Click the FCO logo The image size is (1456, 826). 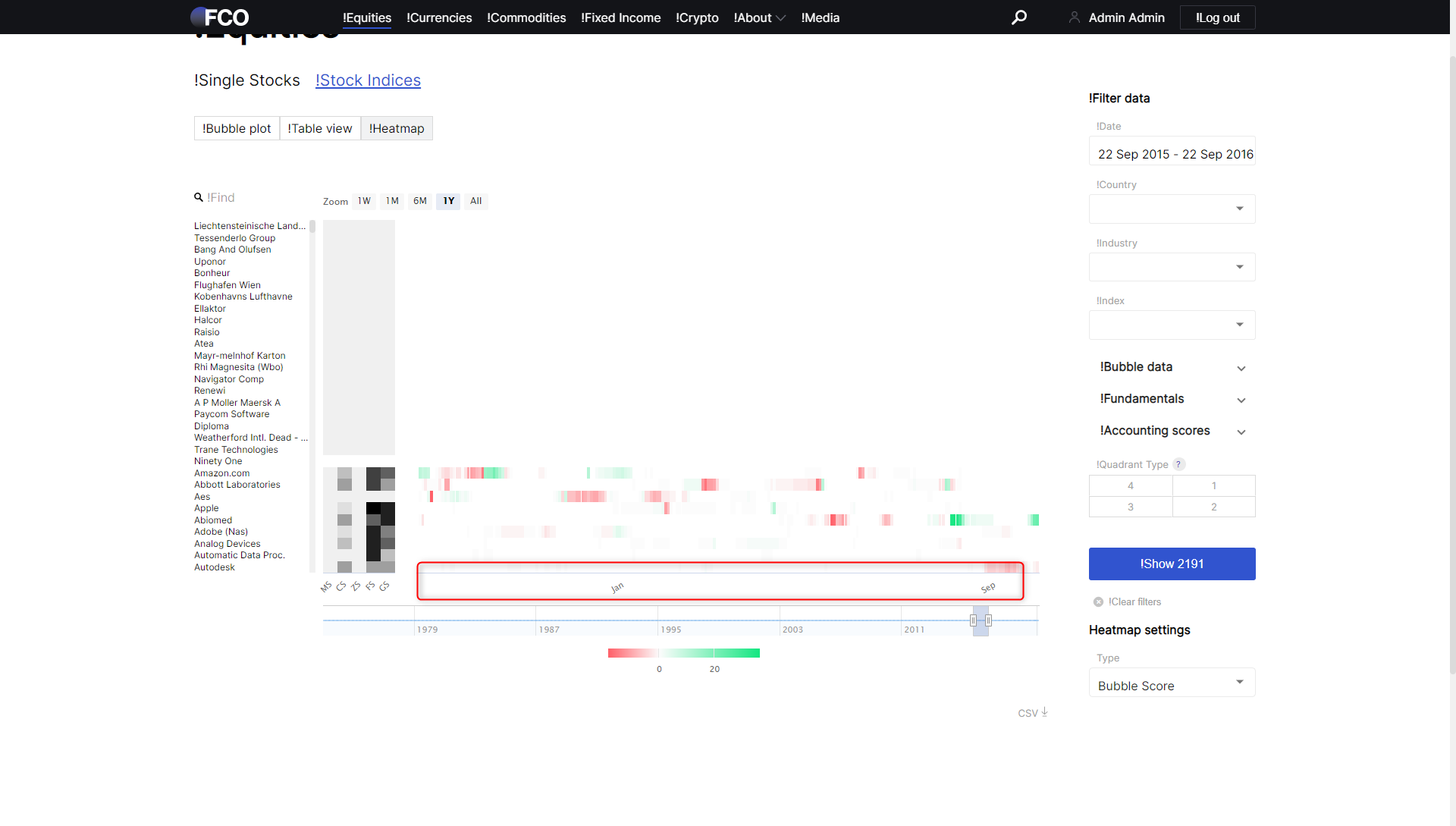coord(220,17)
